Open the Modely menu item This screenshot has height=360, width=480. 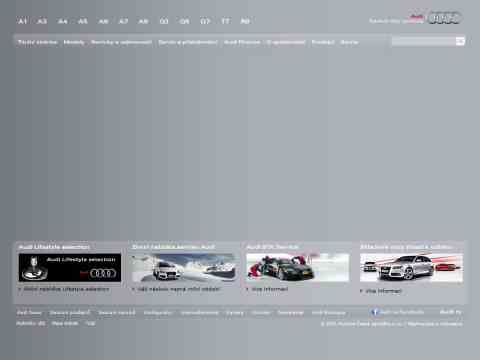74,42
